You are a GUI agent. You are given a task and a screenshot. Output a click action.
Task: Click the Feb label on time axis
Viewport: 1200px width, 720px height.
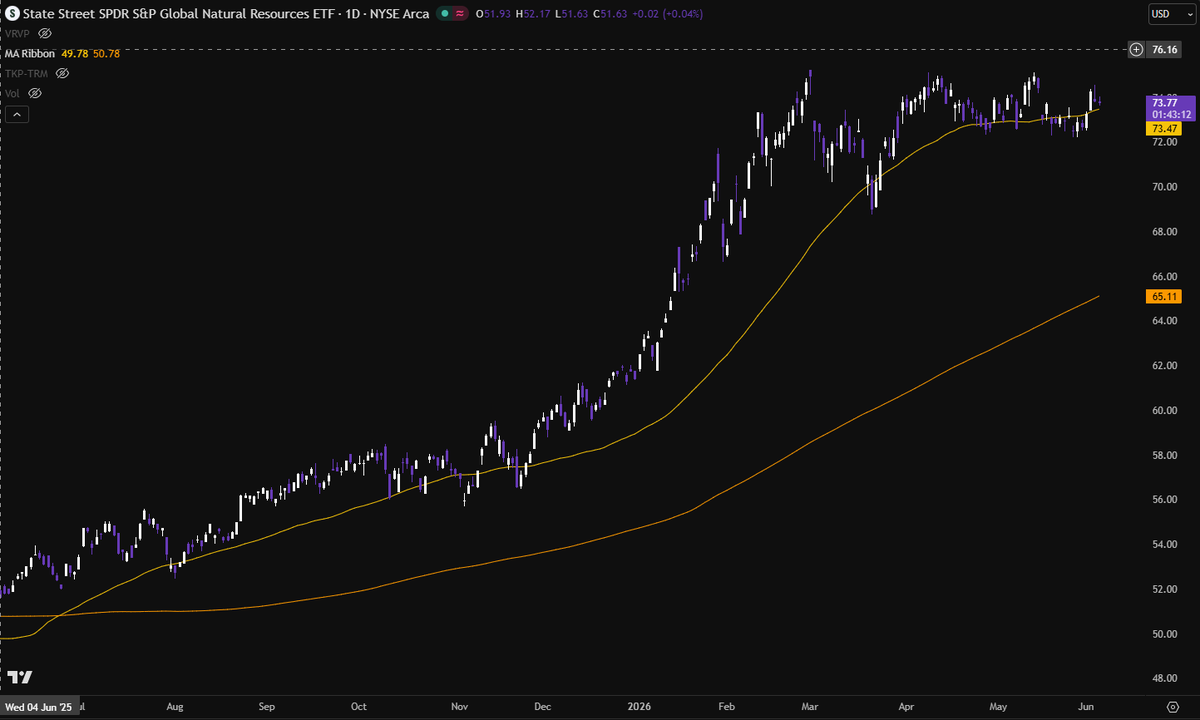pyautogui.click(x=727, y=707)
